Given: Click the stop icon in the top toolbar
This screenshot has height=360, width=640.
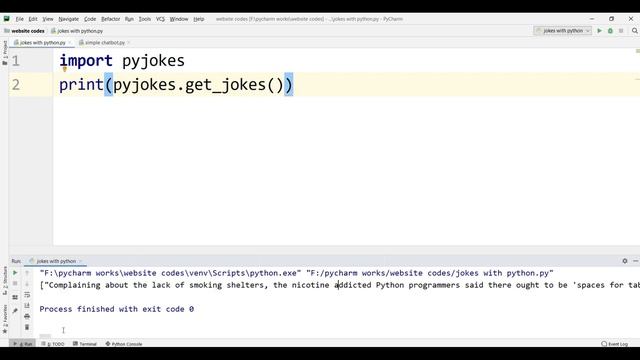Looking at the screenshot, I should (x=621, y=31).
